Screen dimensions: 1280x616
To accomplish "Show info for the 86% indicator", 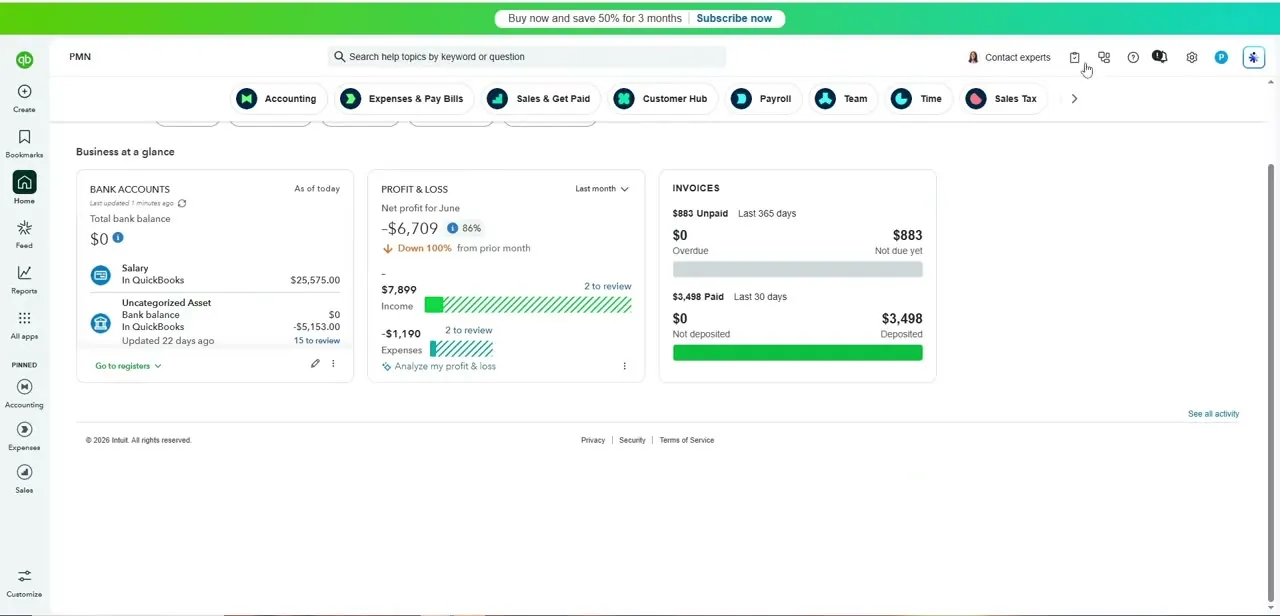I will [453, 228].
